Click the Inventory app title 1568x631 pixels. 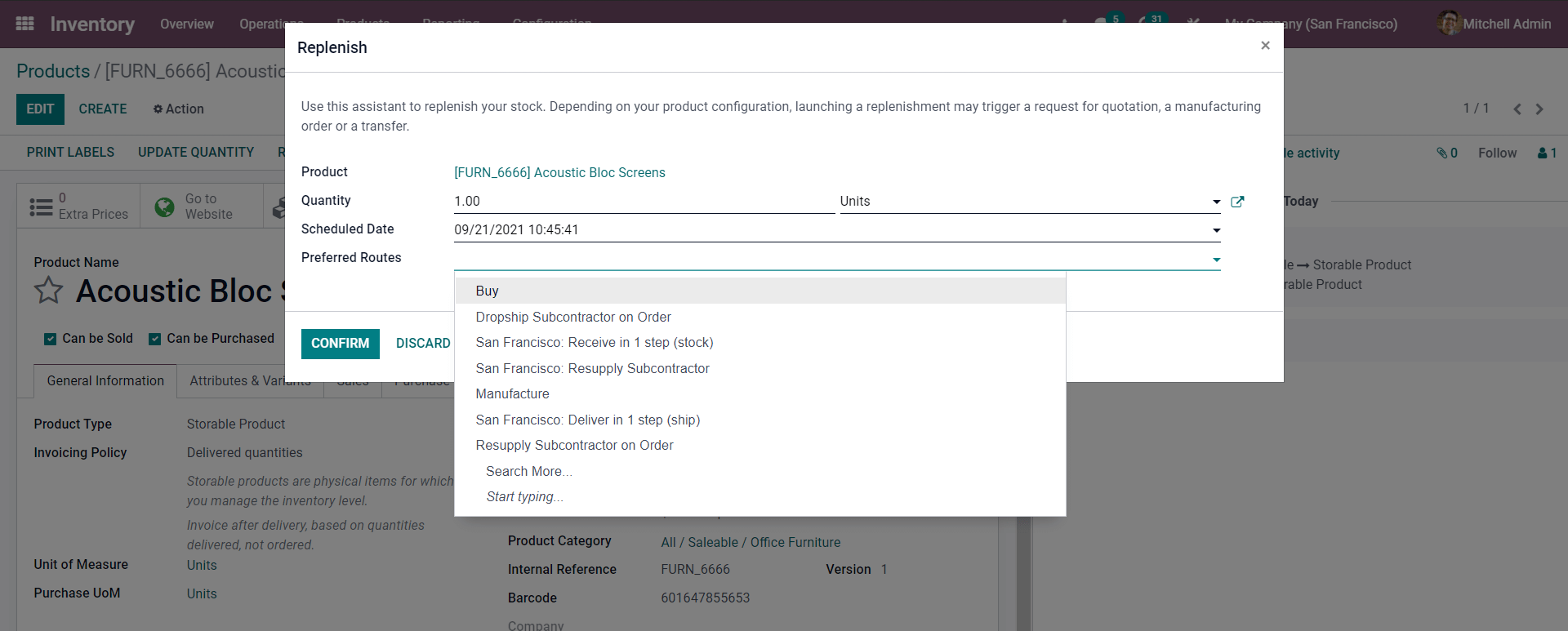pyautogui.click(x=92, y=24)
